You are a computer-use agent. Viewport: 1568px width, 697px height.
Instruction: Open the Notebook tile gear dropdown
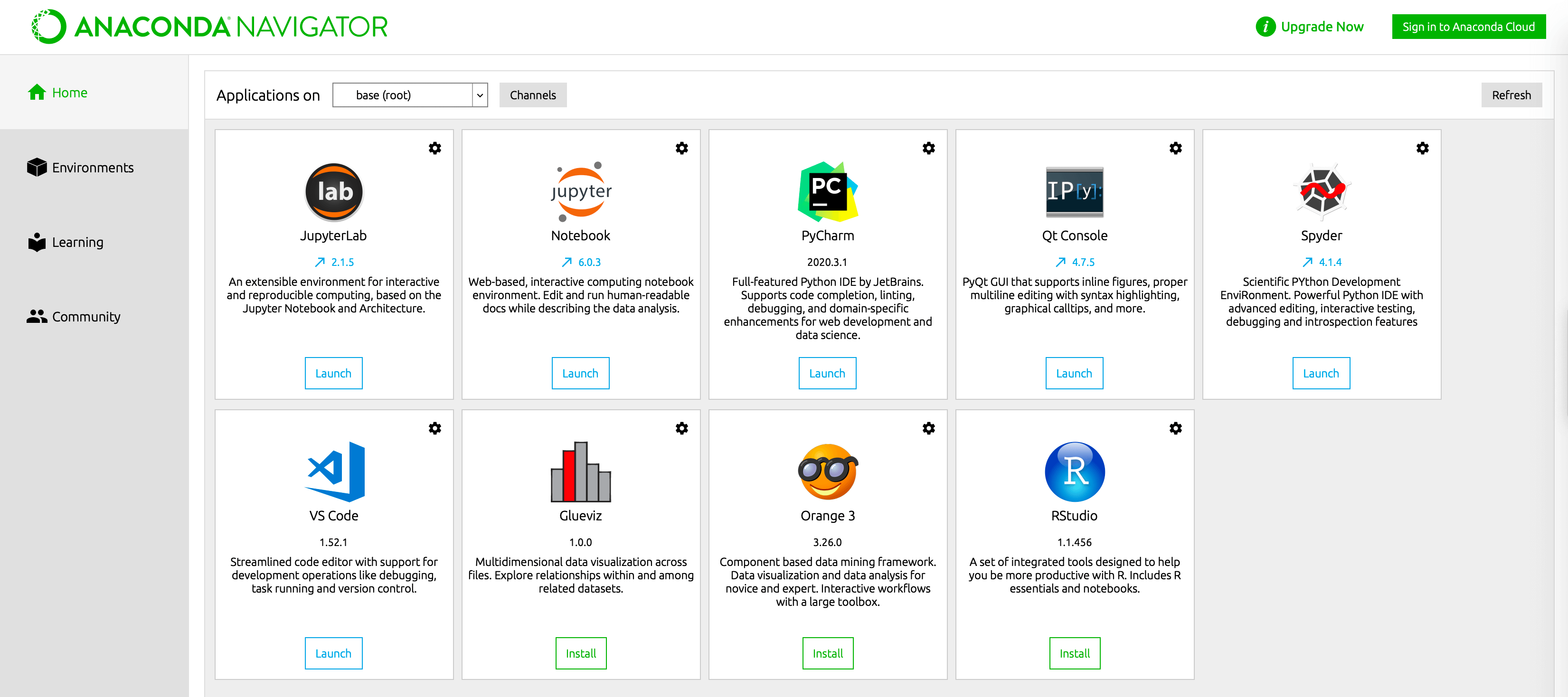click(682, 148)
